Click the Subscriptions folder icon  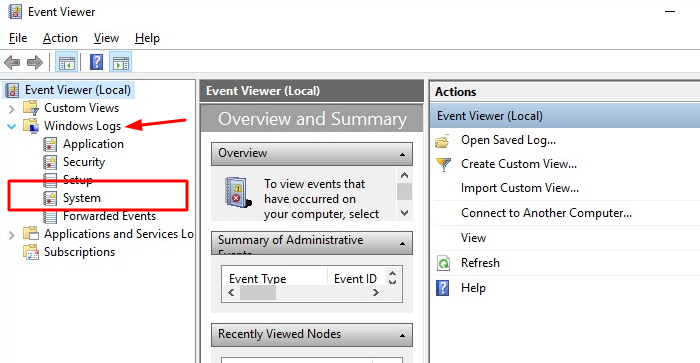(x=31, y=252)
